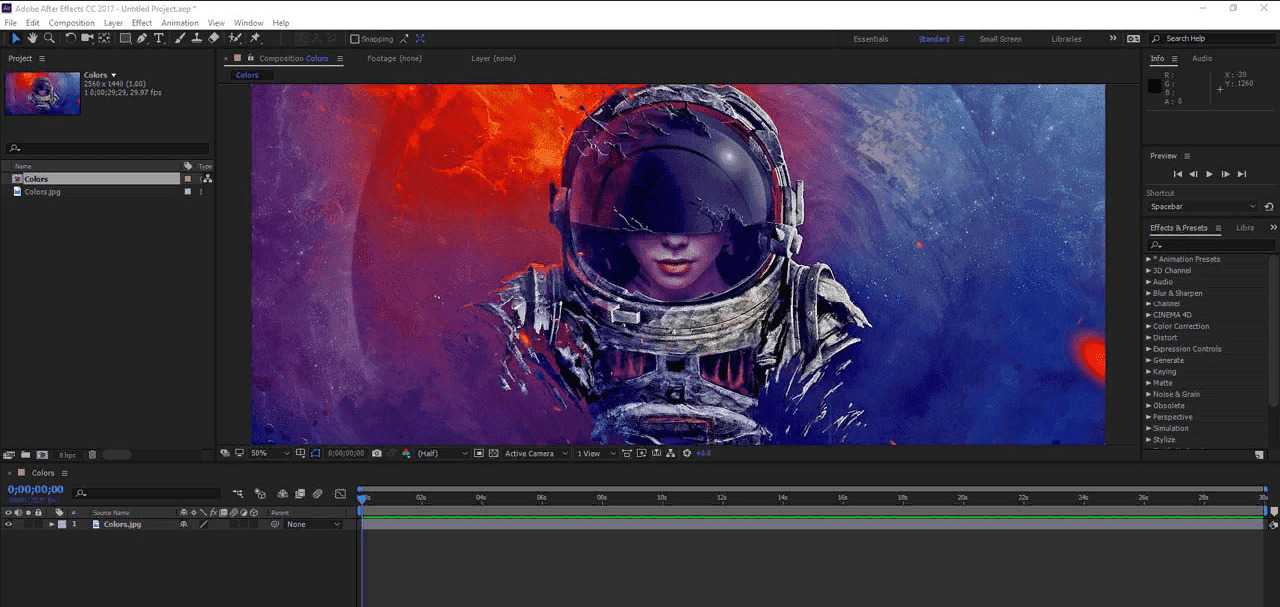Select the Pen tool

point(142,38)
